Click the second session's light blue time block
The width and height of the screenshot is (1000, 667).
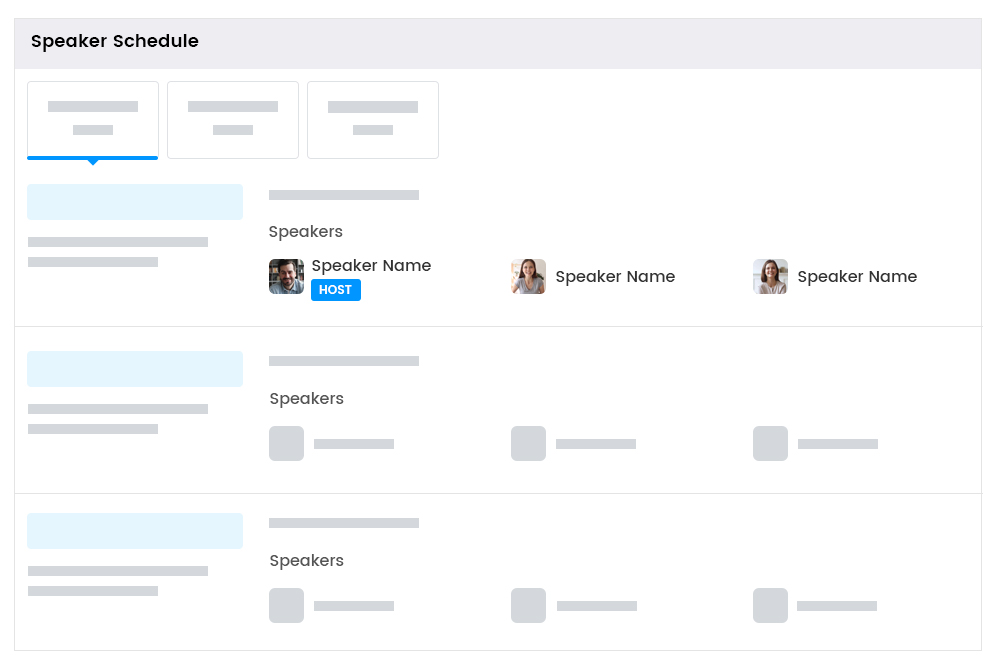(135, 369)
